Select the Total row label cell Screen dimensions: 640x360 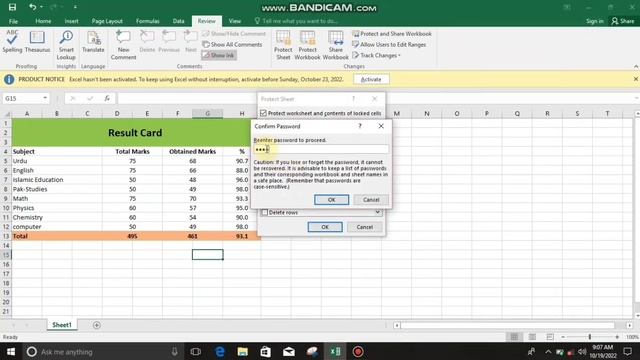point(57,236)
